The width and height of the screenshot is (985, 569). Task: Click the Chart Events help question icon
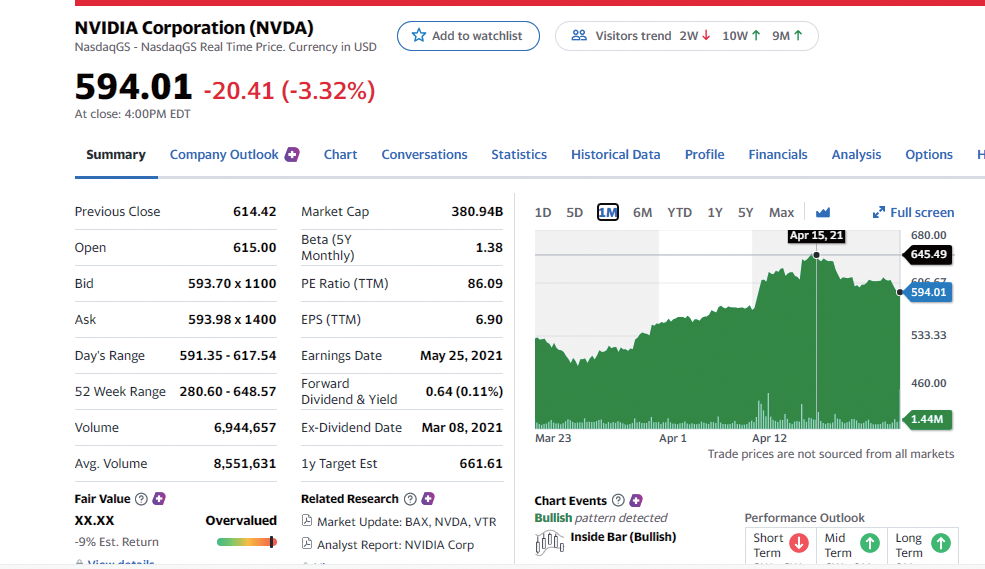point(618,500)
